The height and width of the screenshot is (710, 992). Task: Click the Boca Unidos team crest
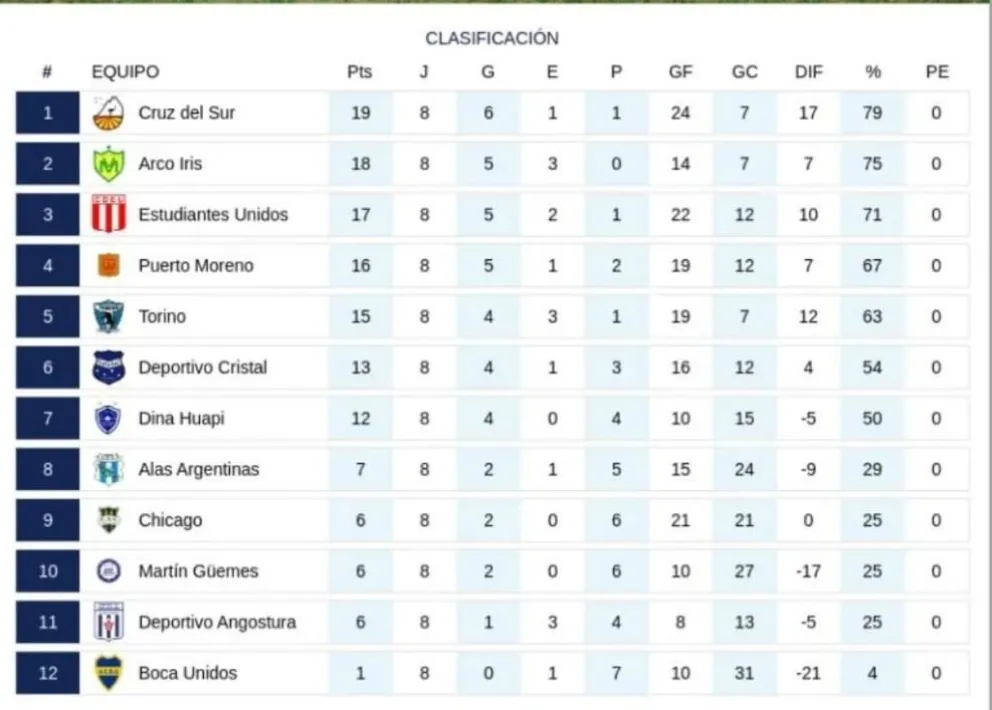(108, 673)
